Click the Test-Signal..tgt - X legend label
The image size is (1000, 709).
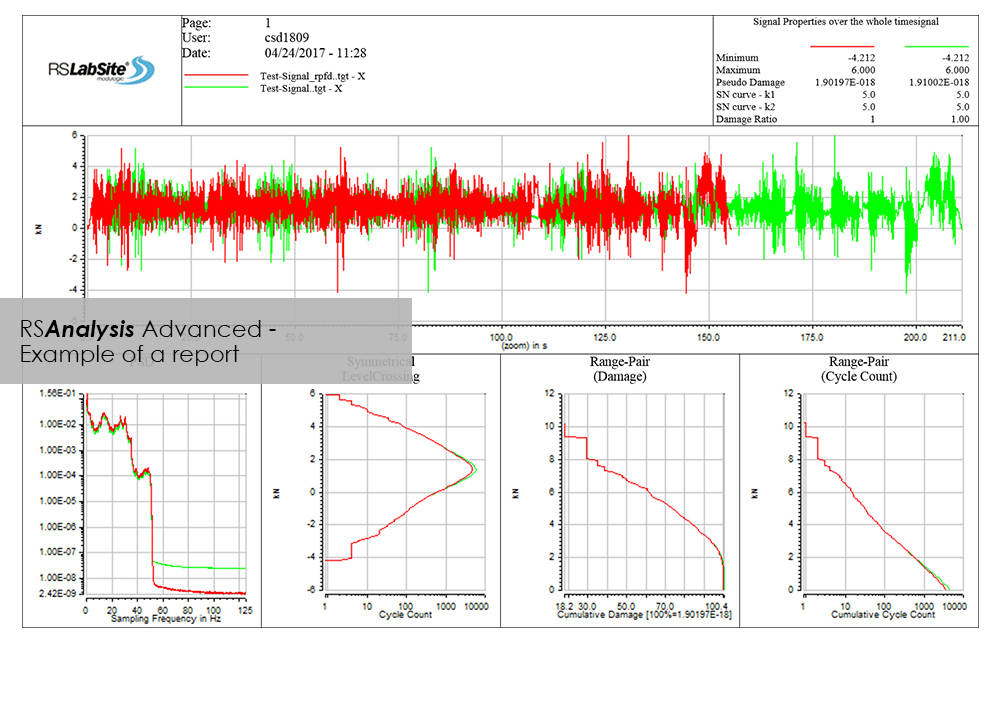tap(301, 88)
